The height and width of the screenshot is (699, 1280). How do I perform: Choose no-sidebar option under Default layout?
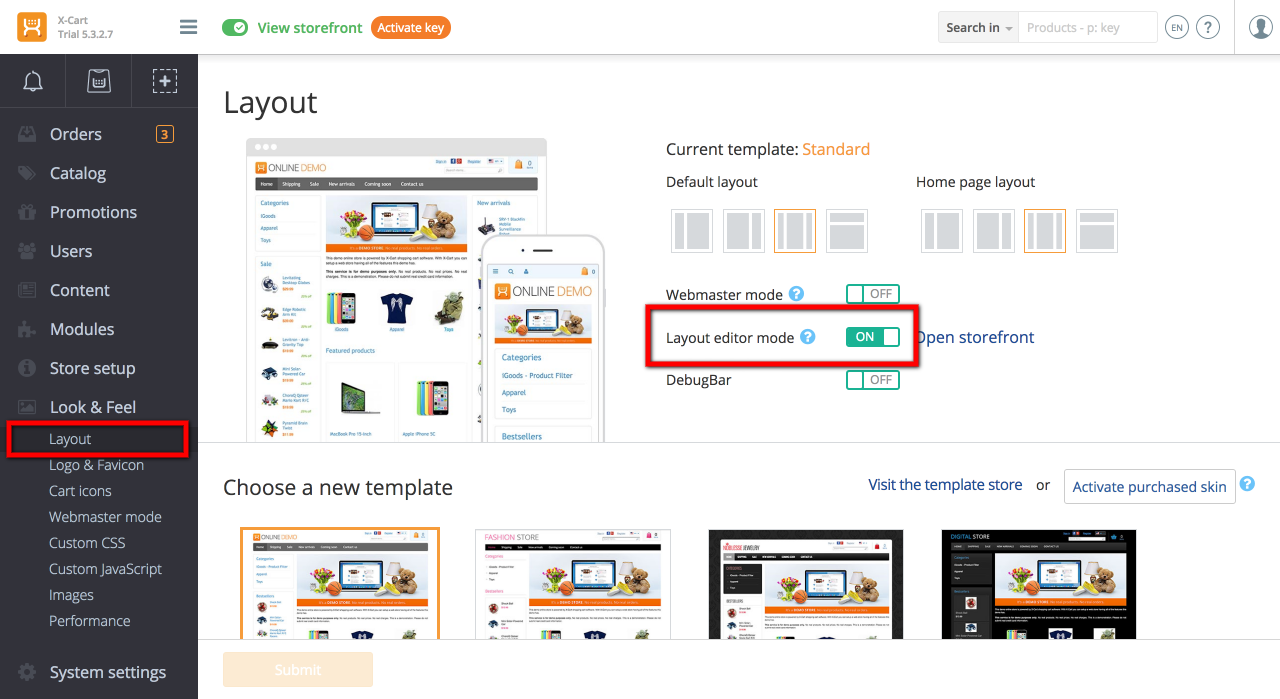click(847, 231)
